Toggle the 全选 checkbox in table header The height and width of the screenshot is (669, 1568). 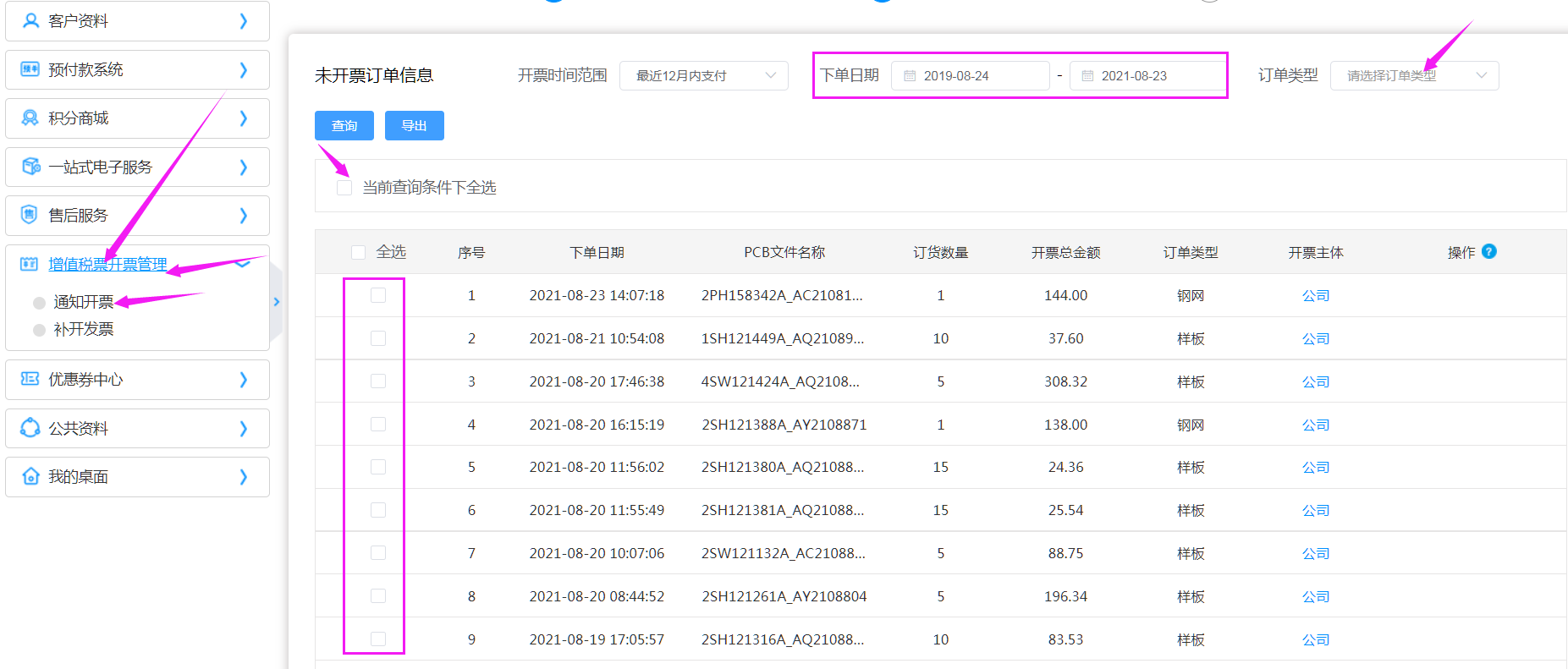[x=358, y=252]
